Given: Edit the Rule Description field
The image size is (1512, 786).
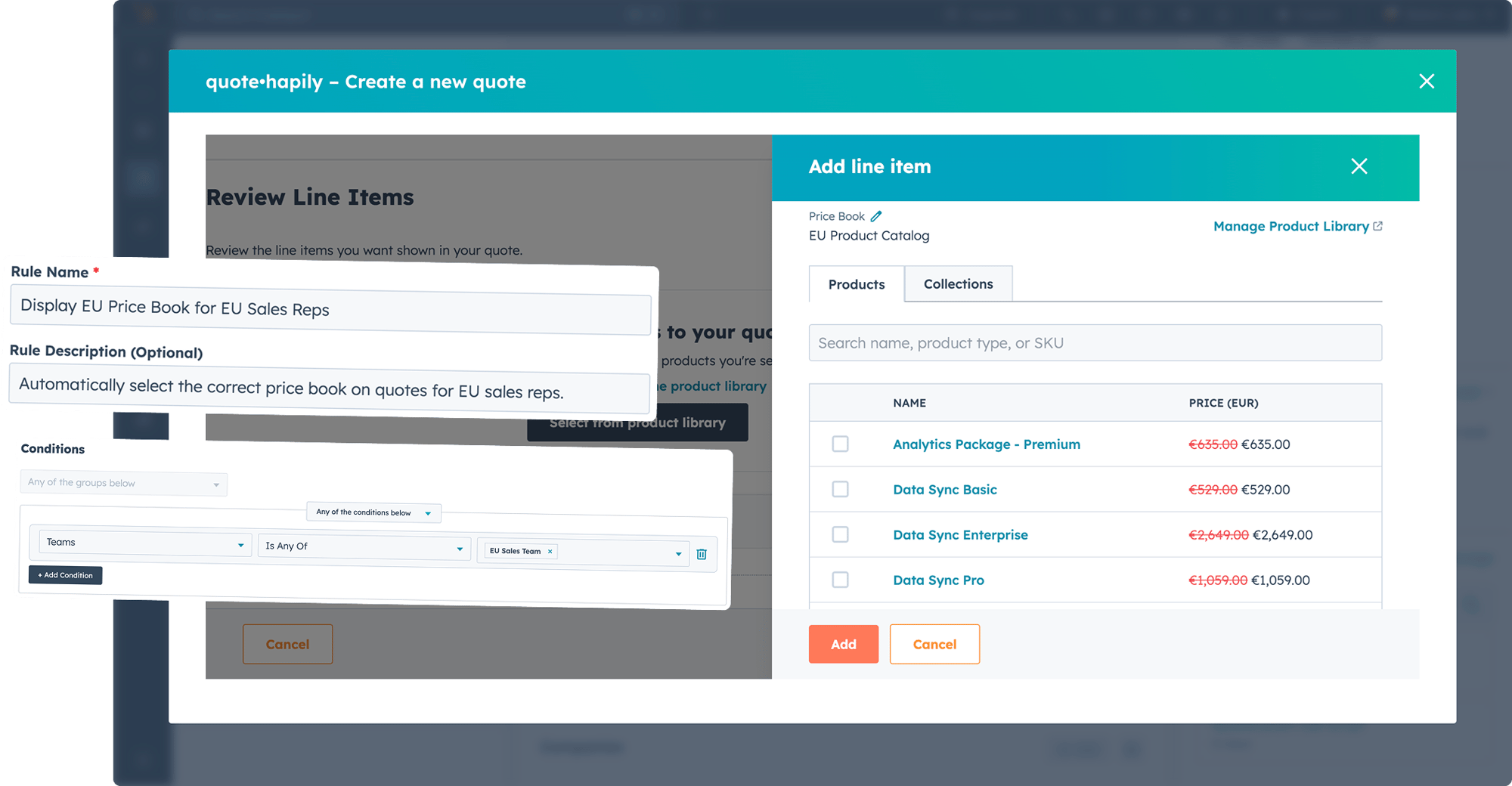Looking at the screenshot, I should 329,388.
